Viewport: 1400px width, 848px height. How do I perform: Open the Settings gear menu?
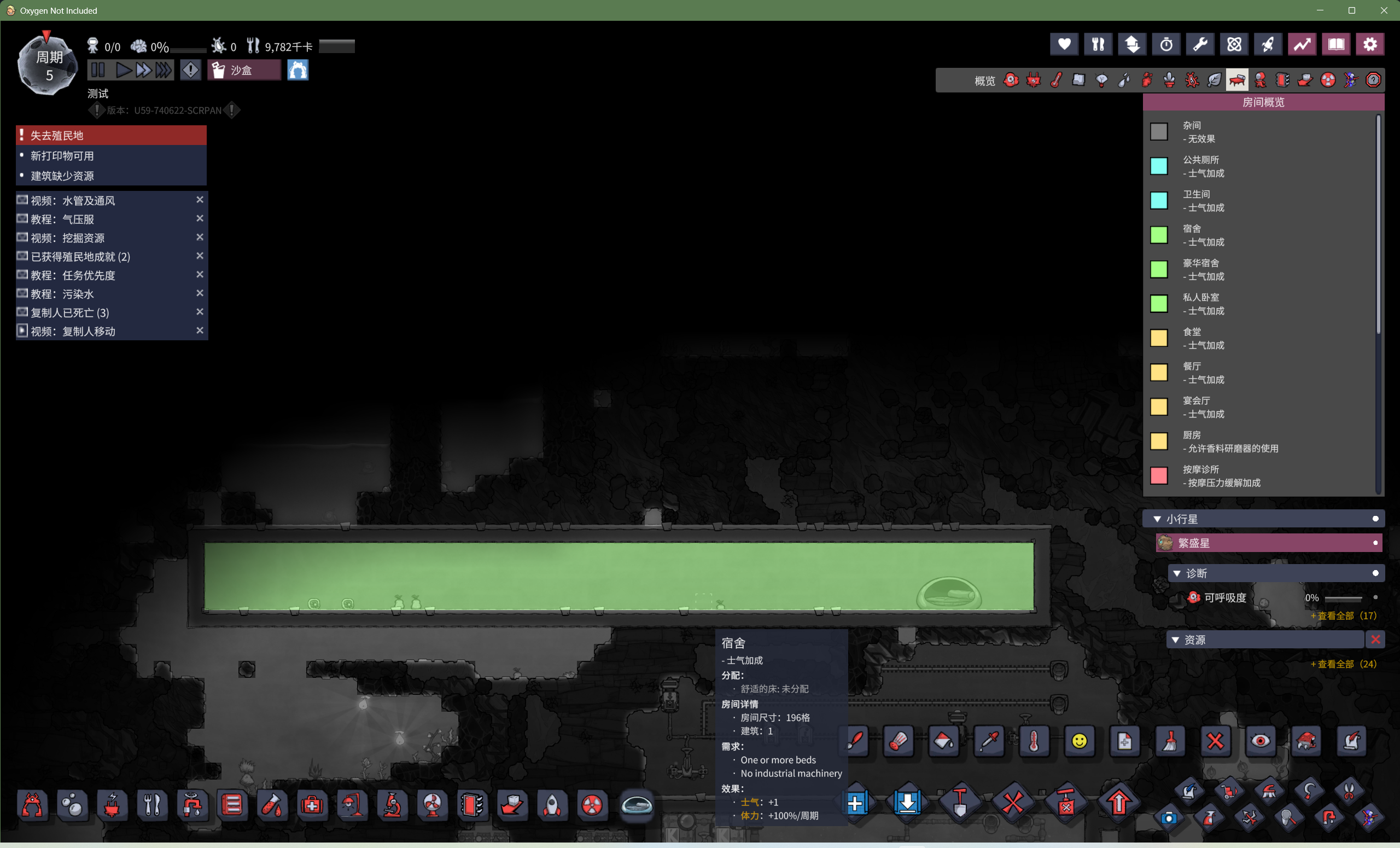point(1370,44)
